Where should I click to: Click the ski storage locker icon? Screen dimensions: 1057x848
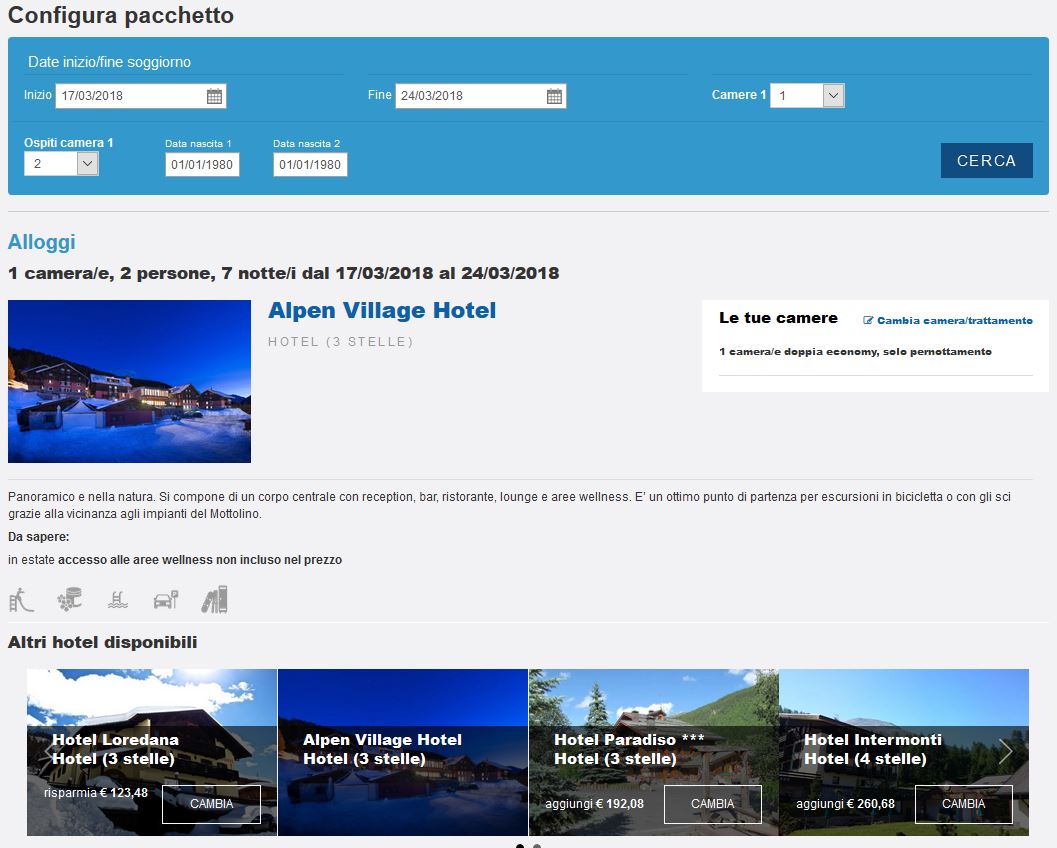pos(215,599)
